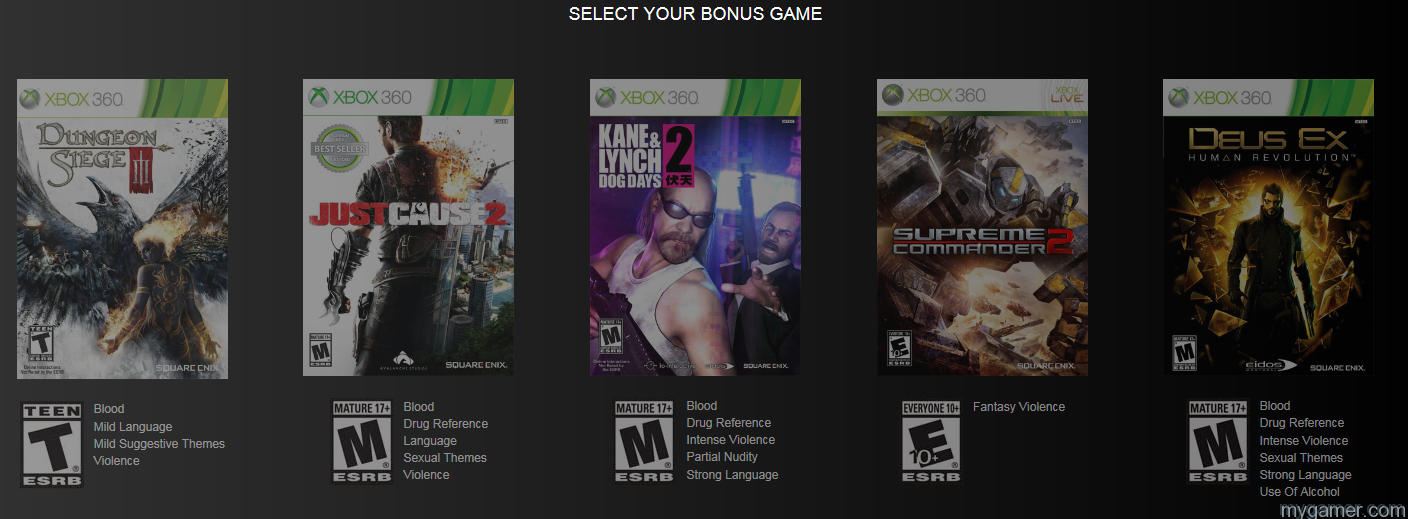
Task: Click the Fantasy Violence descriptor text
Action: [x=1019, y=407]
